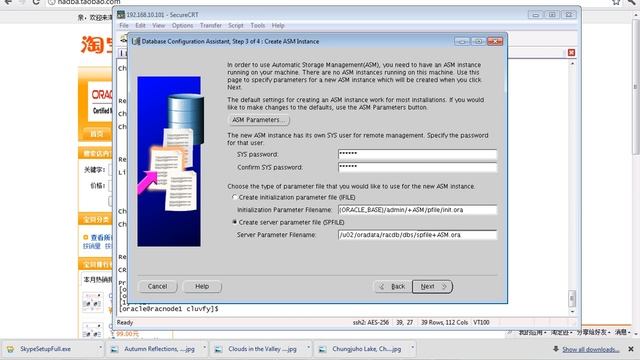This screenshot has height=360, width=640.
Task: Open the SecureCRT View menu
Action: tap(159, 25)
